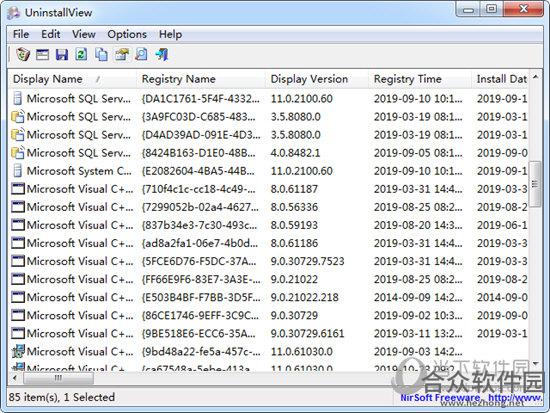
Task: Sort by the Registry Time column header
Action: click(x=420, y=79)
